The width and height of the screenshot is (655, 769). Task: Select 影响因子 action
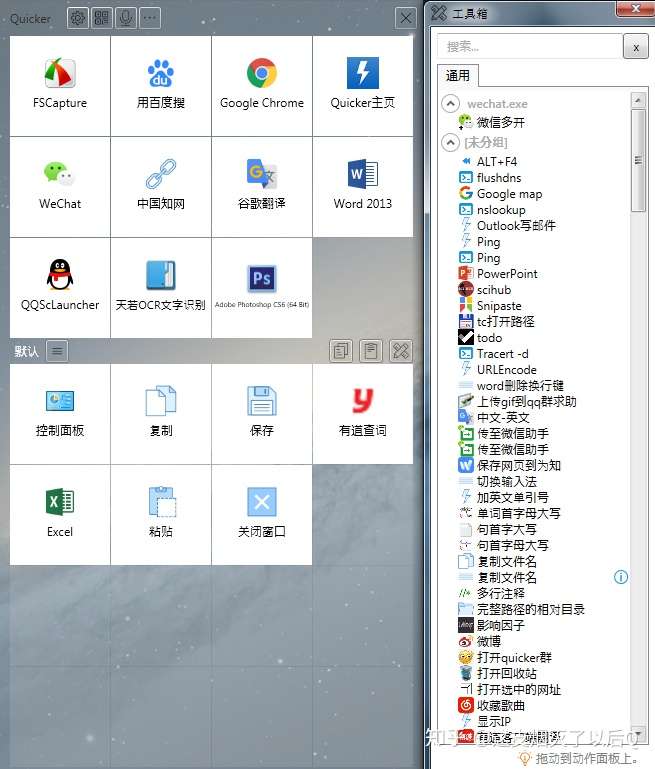pos(491,625)
